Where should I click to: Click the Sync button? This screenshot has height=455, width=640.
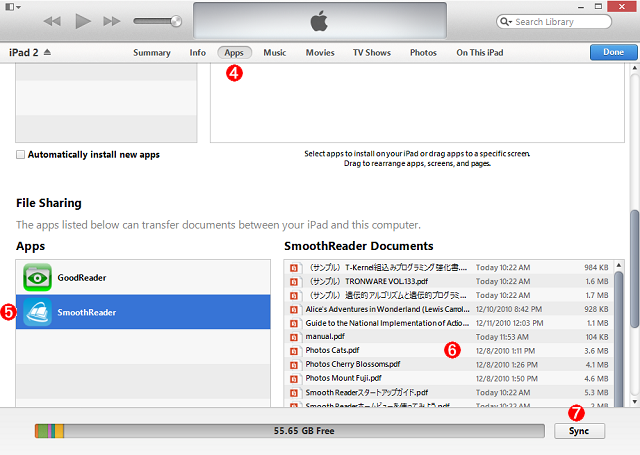[x=579, y=431]
